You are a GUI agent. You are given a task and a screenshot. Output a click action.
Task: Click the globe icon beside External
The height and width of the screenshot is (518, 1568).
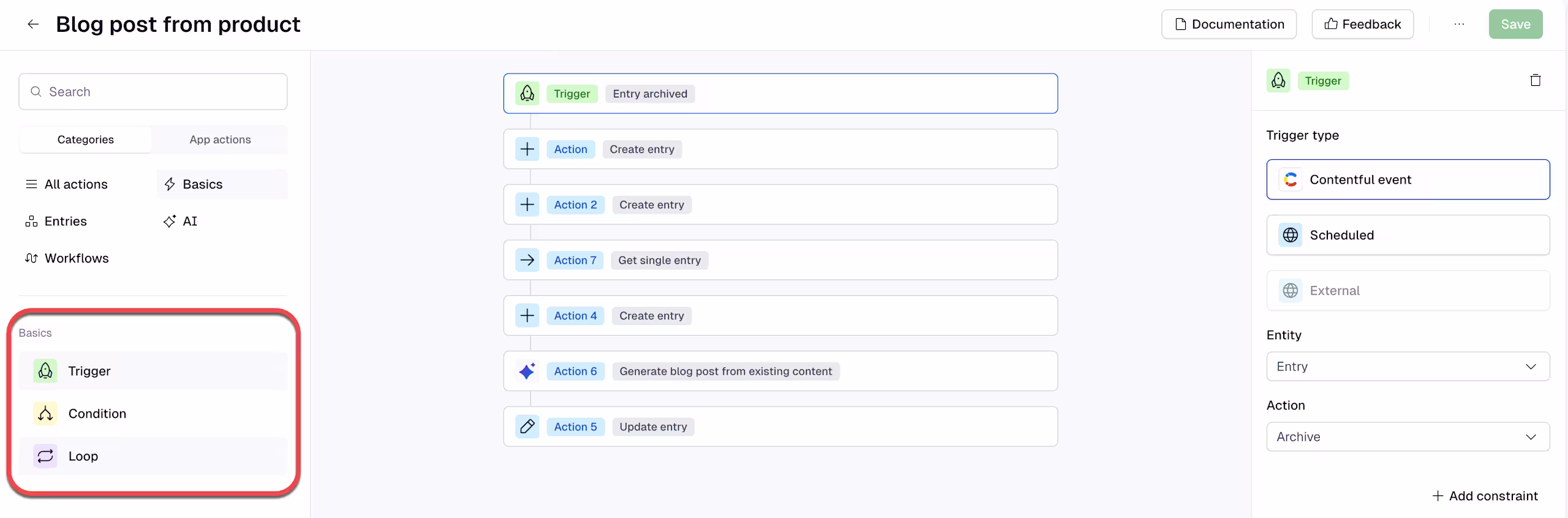(x=1291, y=291)
